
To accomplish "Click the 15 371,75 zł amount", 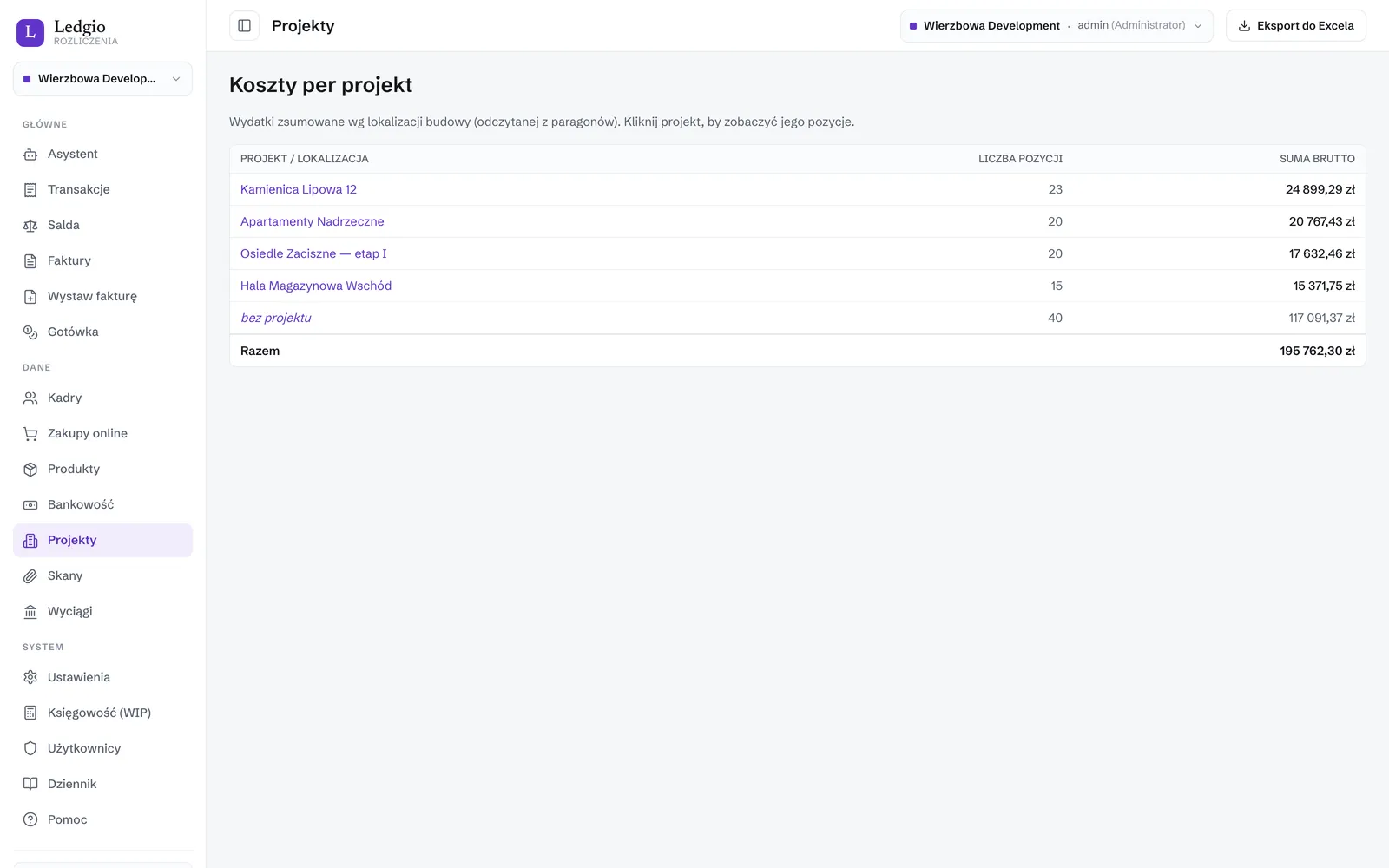I will tap(1324, 286).
